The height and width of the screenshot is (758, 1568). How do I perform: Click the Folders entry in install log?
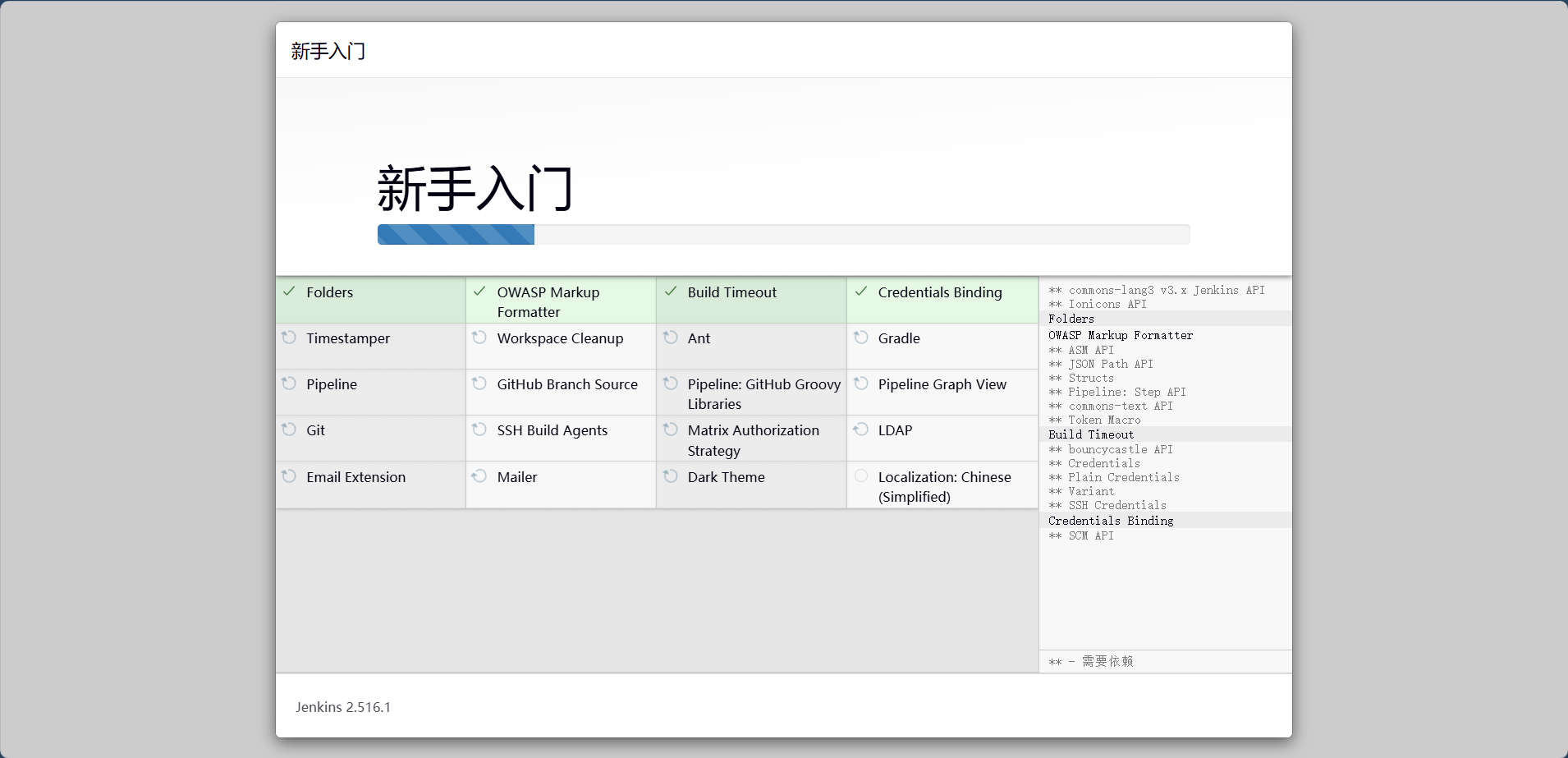1071,319
